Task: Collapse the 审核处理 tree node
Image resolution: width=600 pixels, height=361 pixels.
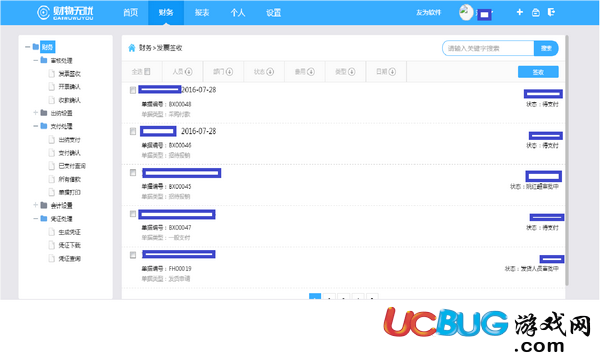Action: coord(36,60)
